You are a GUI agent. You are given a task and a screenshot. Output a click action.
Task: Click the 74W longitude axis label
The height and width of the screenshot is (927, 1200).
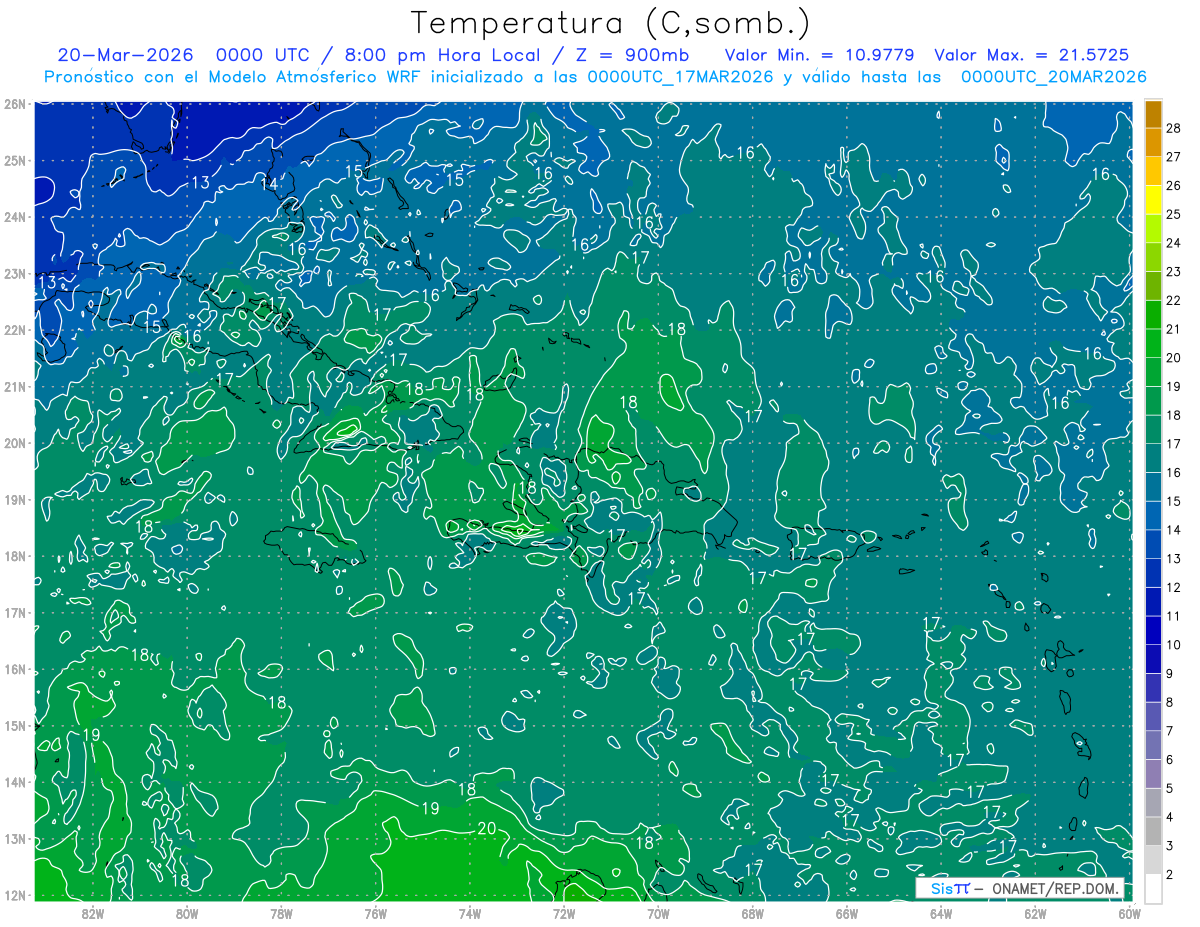coord(470,913)
